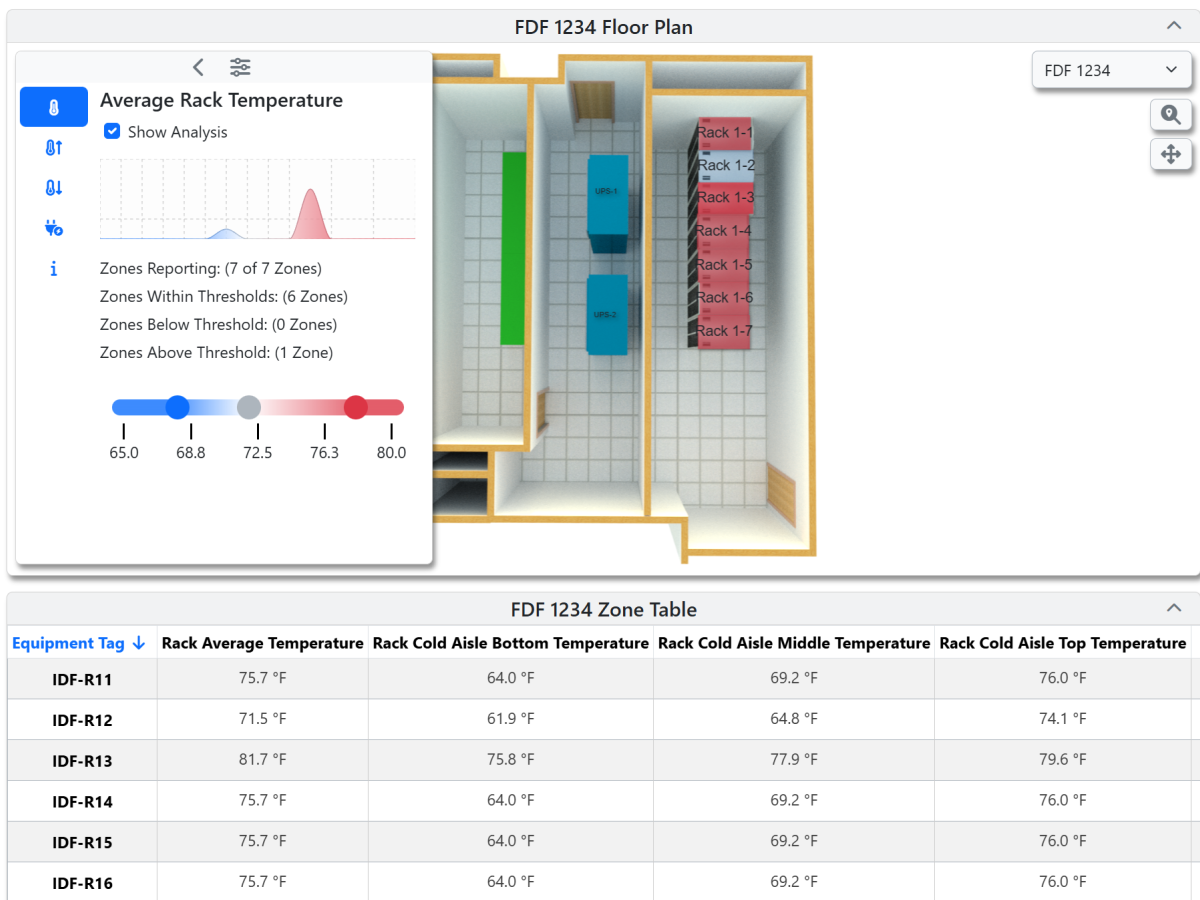
Task: Open the zone info panel via info icon
Action: click(53, 268)
